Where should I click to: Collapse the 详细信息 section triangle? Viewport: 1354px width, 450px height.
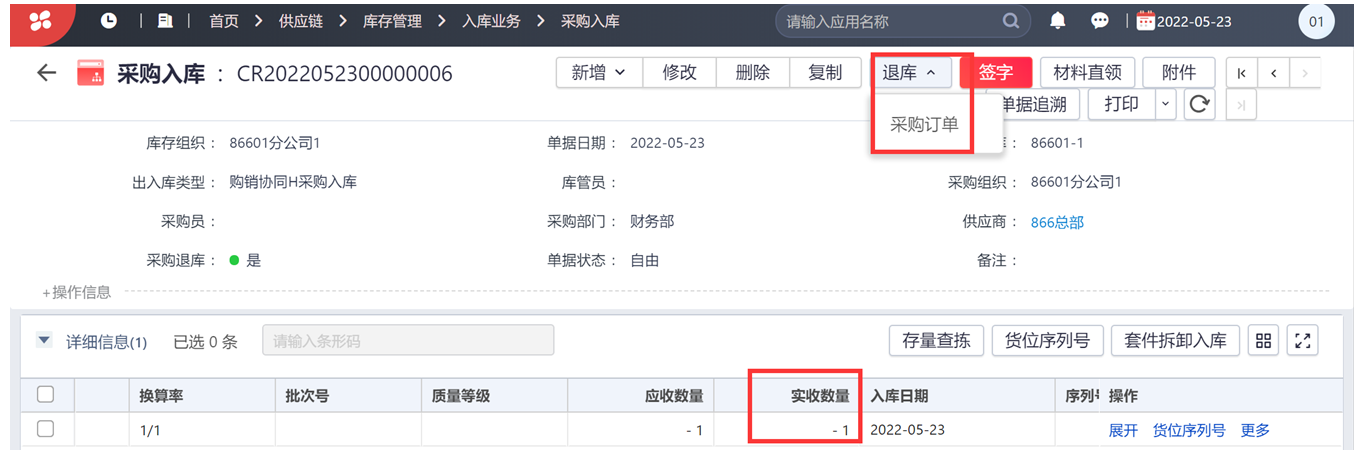(44, 341)
